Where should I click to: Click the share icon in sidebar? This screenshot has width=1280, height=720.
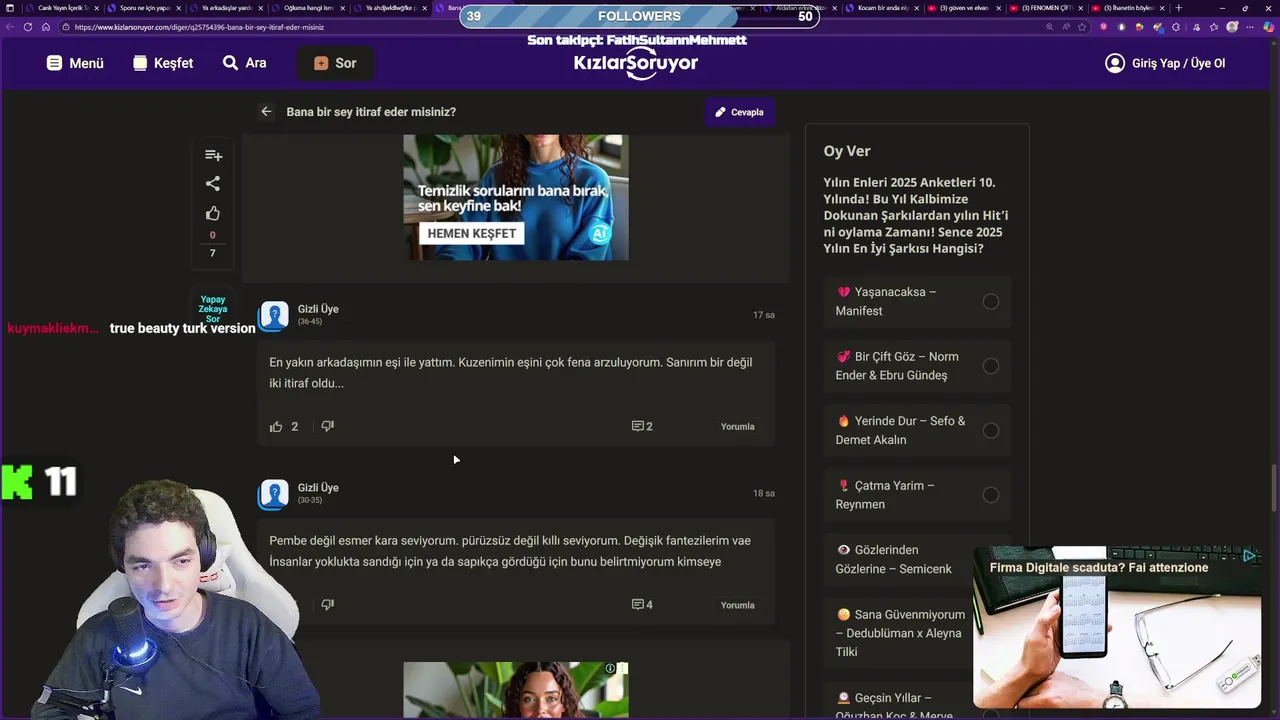(213, 184)
